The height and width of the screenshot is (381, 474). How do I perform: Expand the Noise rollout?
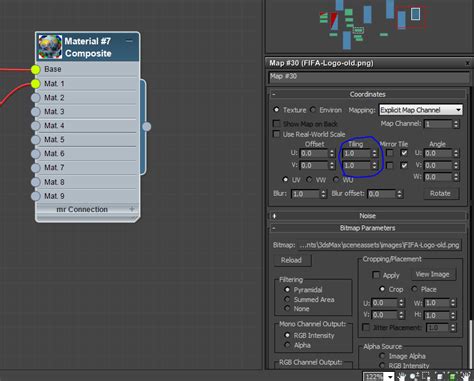(274, 216)
